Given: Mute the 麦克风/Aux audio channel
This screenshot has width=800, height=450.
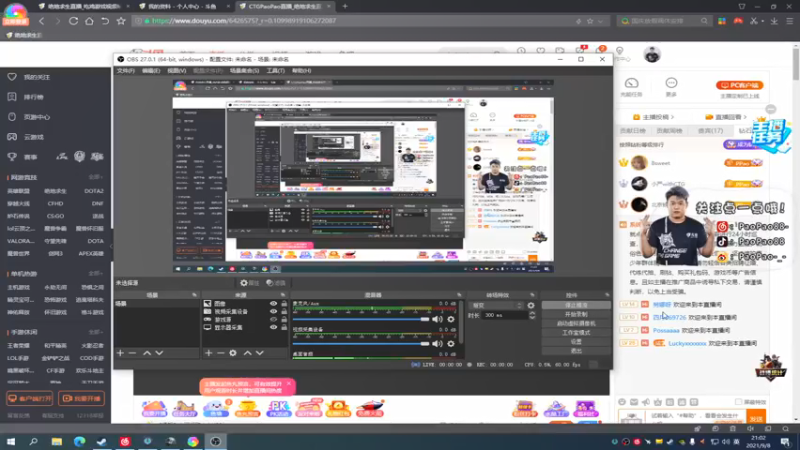Looking at the screenshot, I should (x=437, y=319).
